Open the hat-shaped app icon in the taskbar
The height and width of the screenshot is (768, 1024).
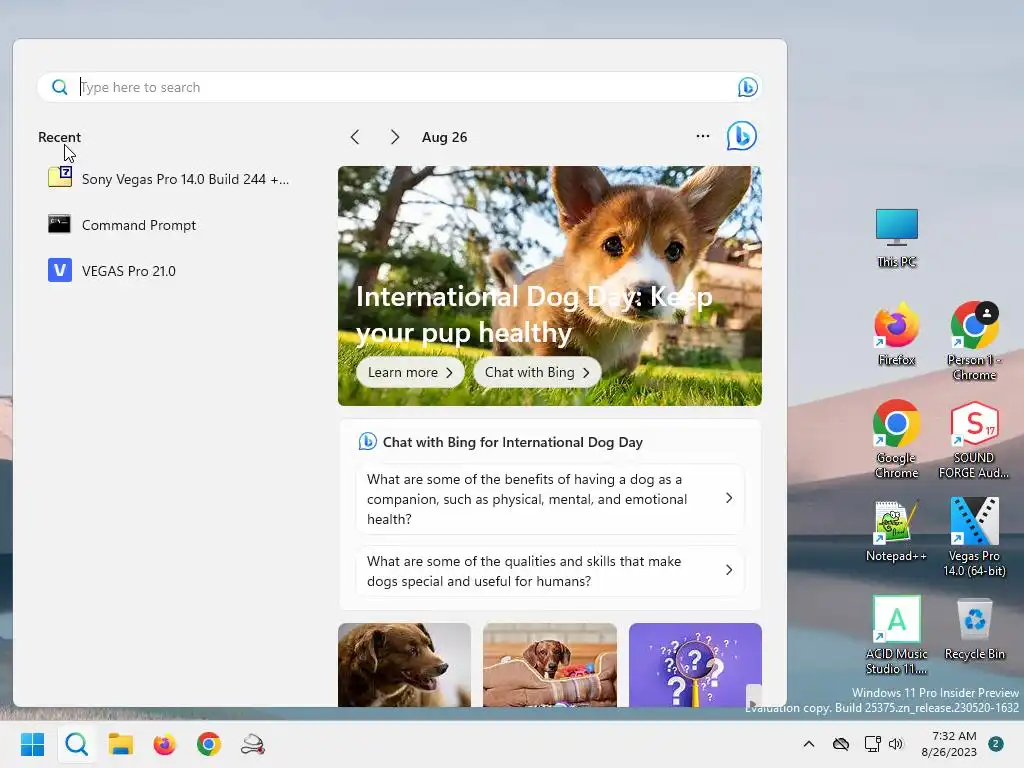point(253,744)
